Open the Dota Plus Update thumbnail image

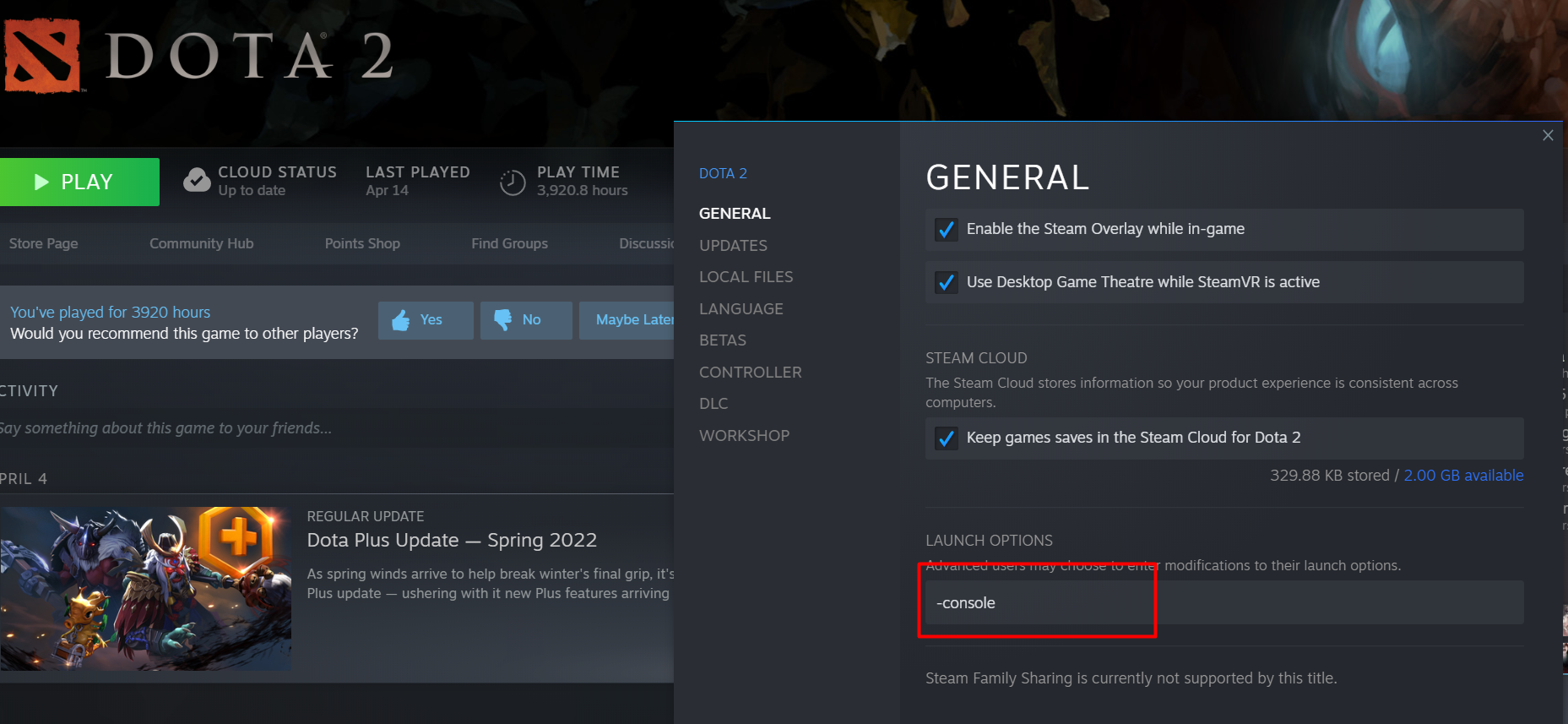pos(145,589)
